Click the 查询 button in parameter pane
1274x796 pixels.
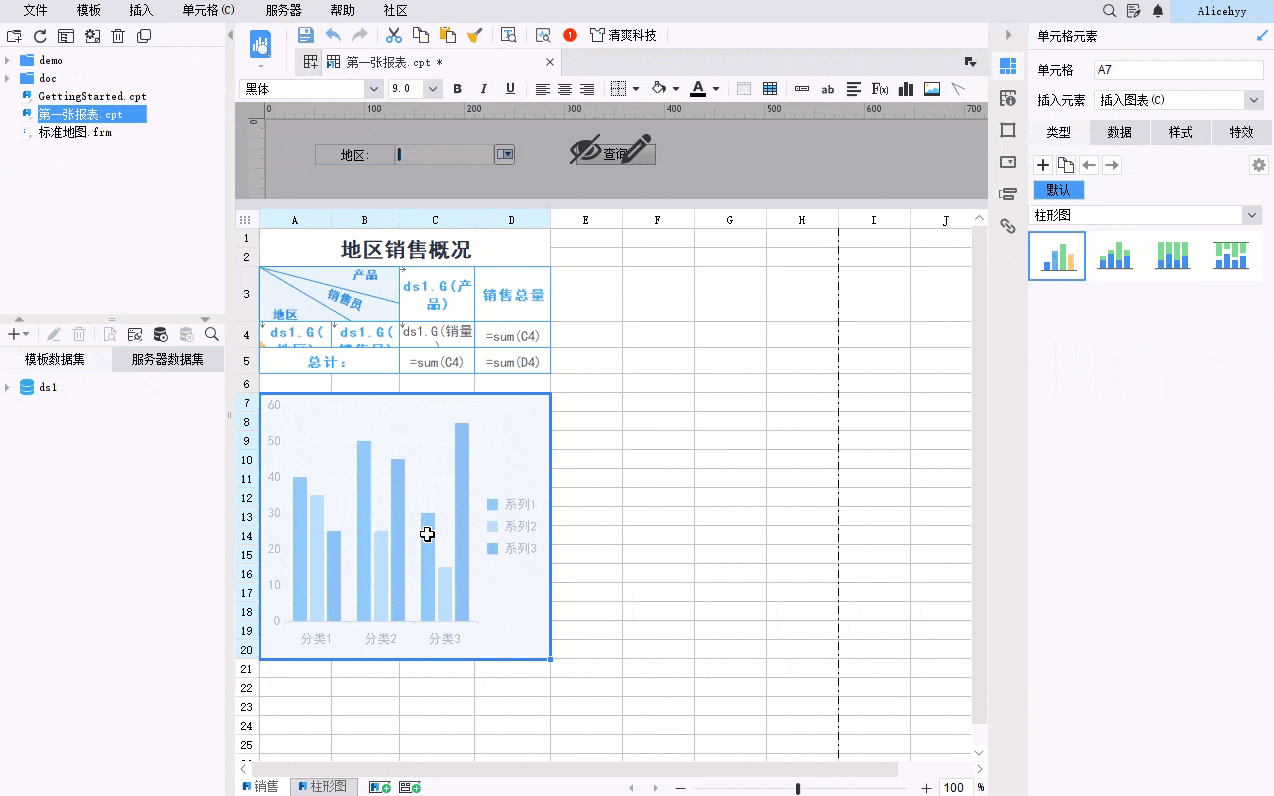[615, 154]
